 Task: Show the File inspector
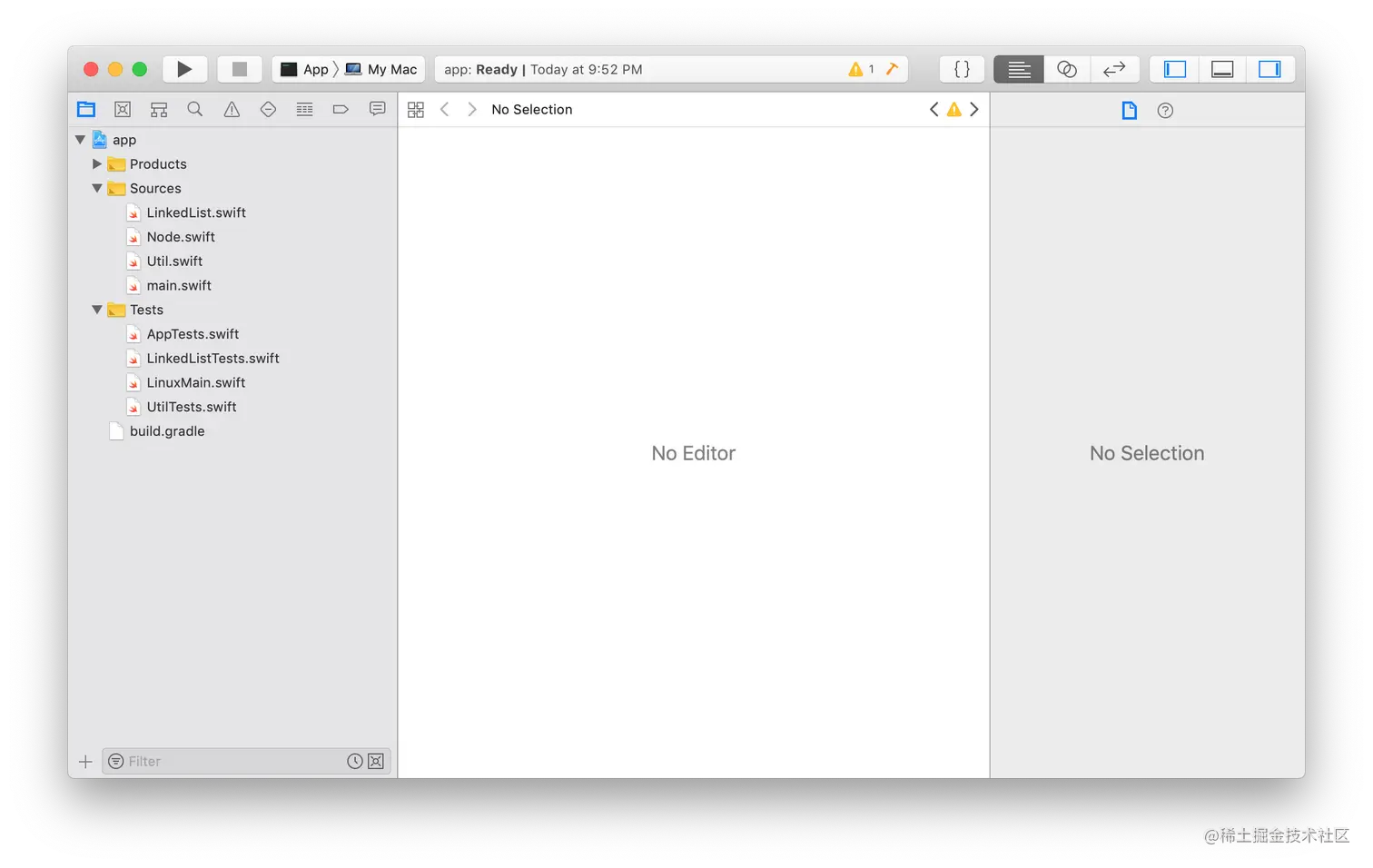1129,110
